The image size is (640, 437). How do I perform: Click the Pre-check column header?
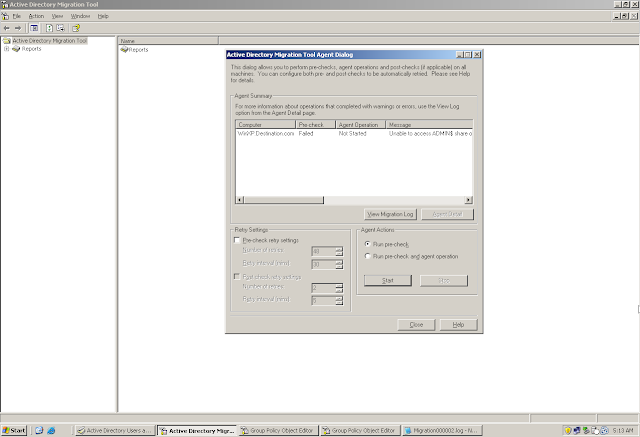click(315, 124)
